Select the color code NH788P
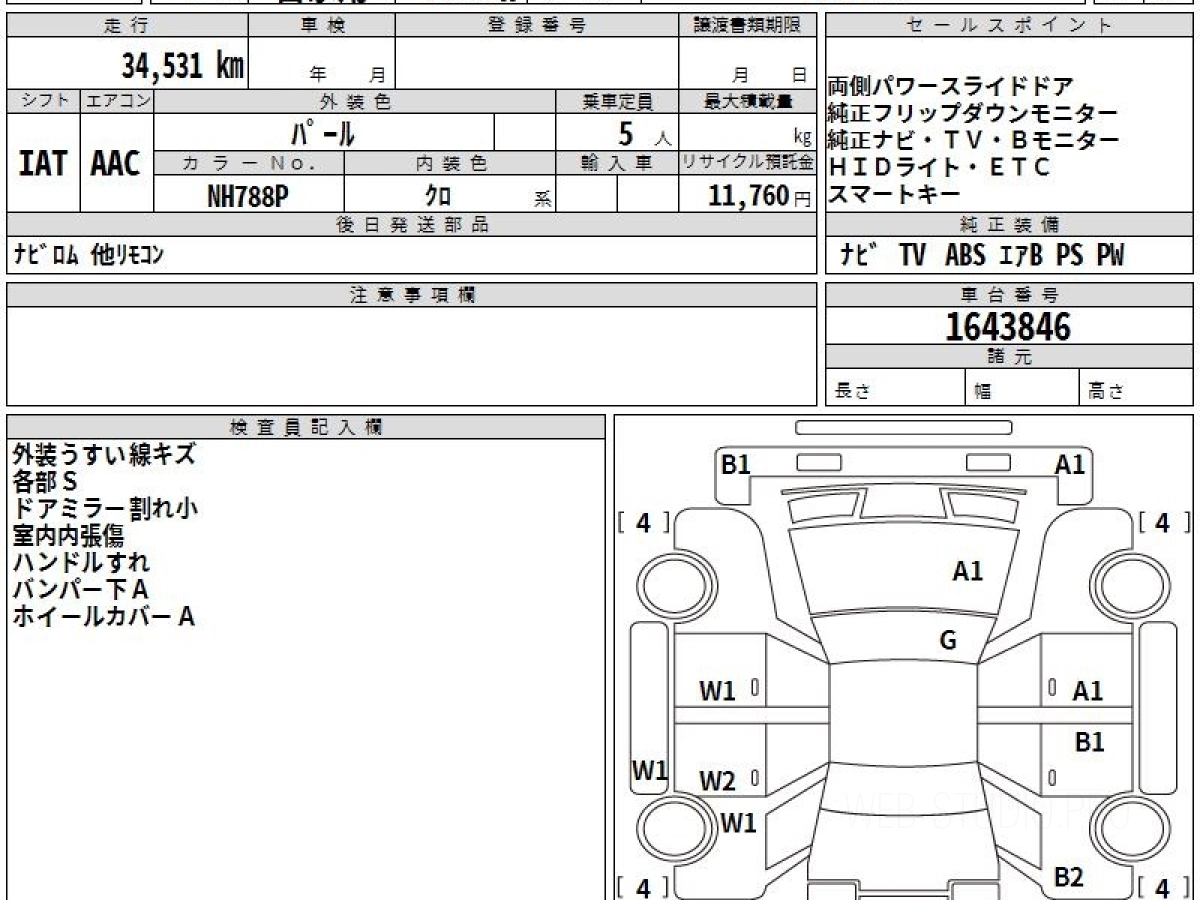The image size is (1200, 900). 248,196
